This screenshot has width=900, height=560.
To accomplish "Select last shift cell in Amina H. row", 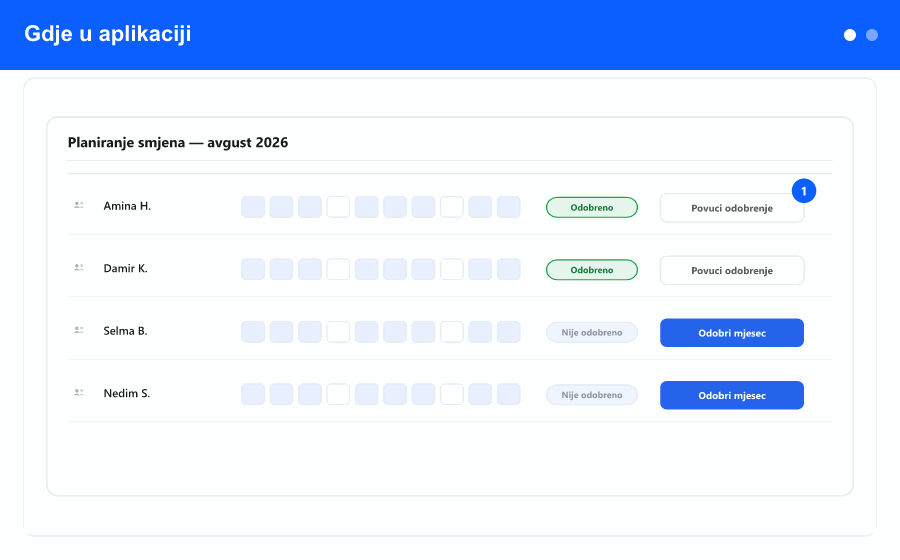I will pyautogui.click(x=509, y=207).
